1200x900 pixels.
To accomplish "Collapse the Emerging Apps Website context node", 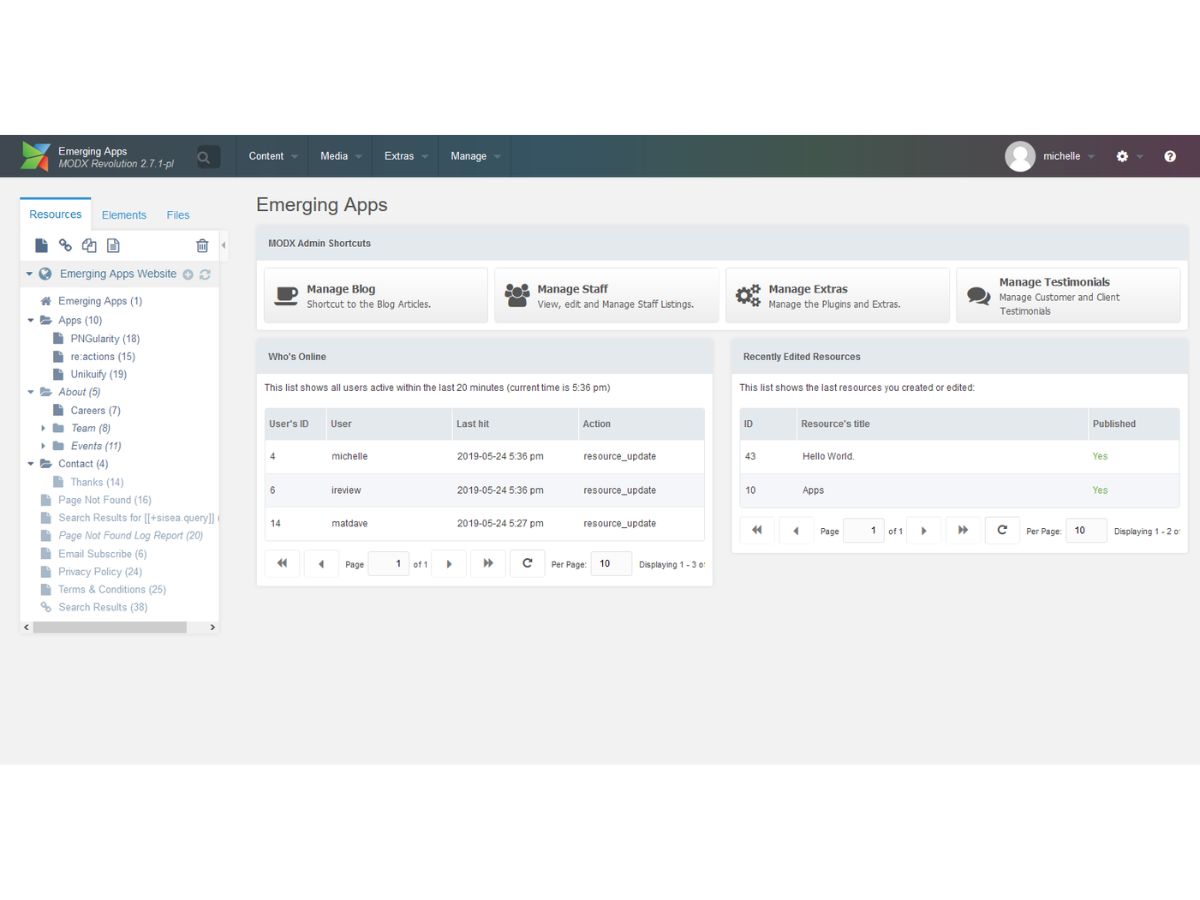I will pos(30,274).
